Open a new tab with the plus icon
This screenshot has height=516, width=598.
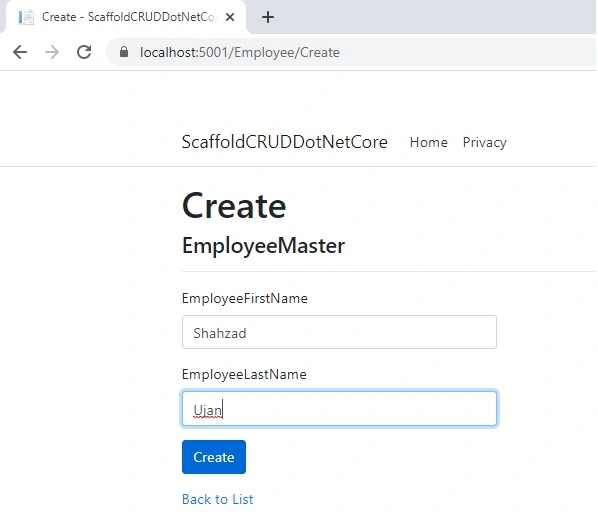pos(268,17)
